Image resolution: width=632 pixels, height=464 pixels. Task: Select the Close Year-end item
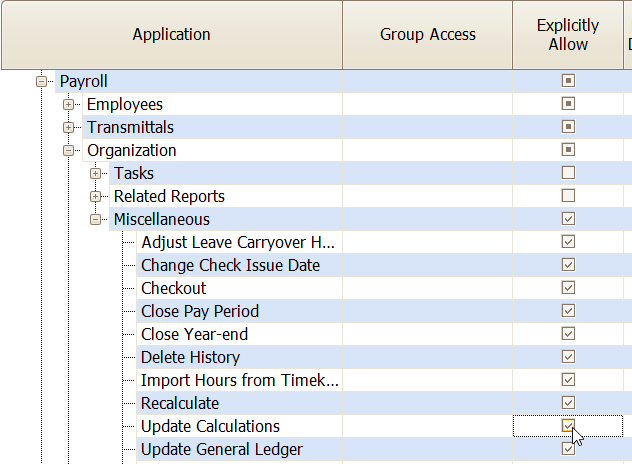(x=194, y=334)
